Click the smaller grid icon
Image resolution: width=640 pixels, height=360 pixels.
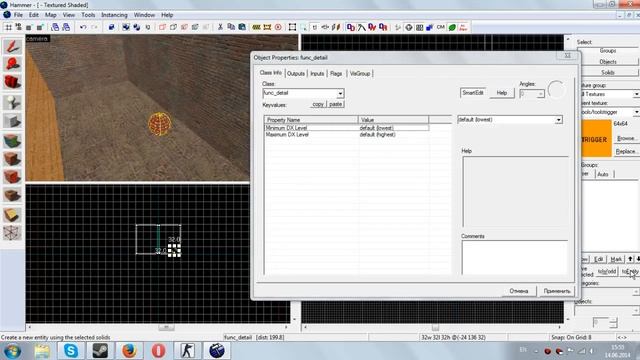click(29, 27)
